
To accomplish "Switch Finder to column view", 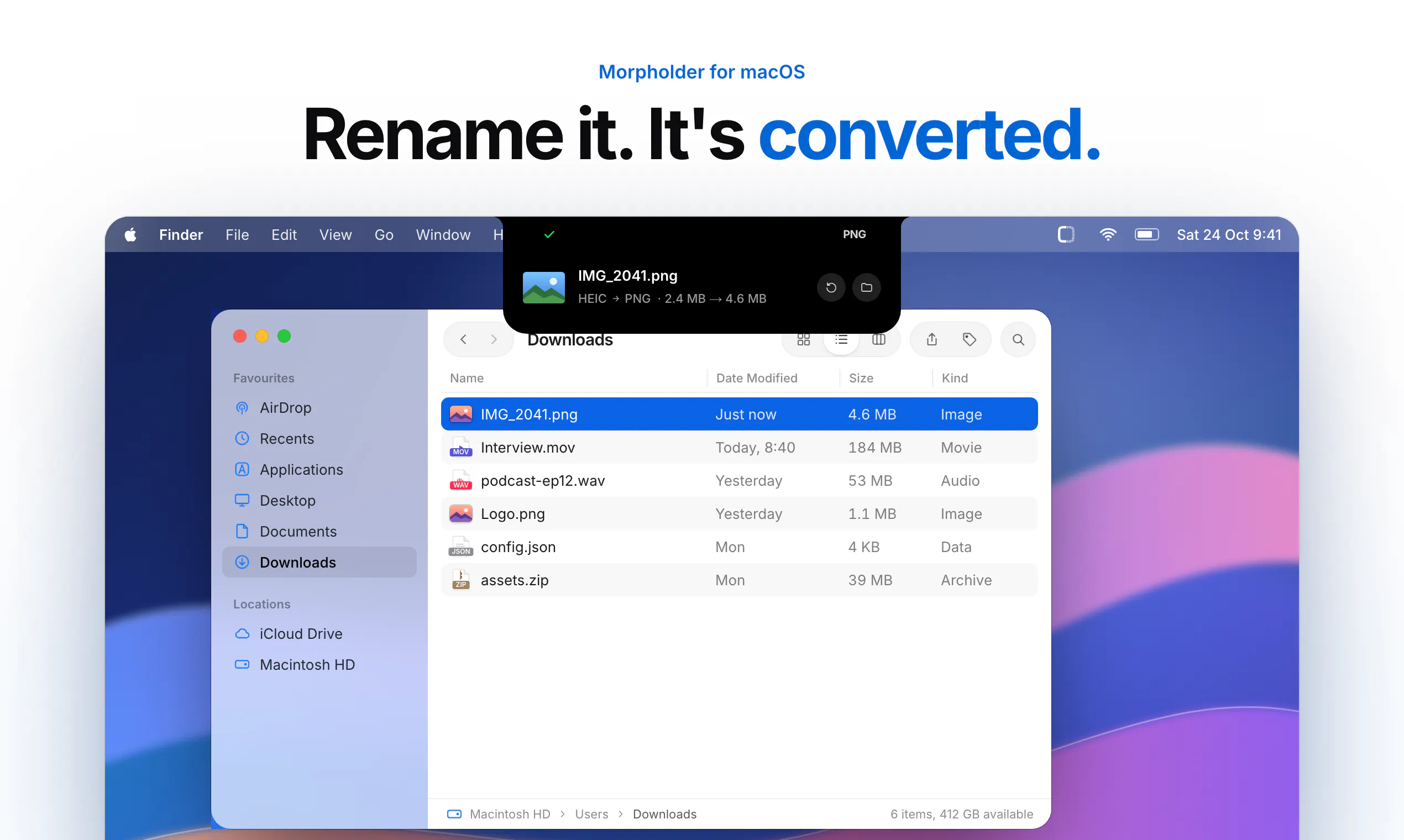I will (878, 340).
